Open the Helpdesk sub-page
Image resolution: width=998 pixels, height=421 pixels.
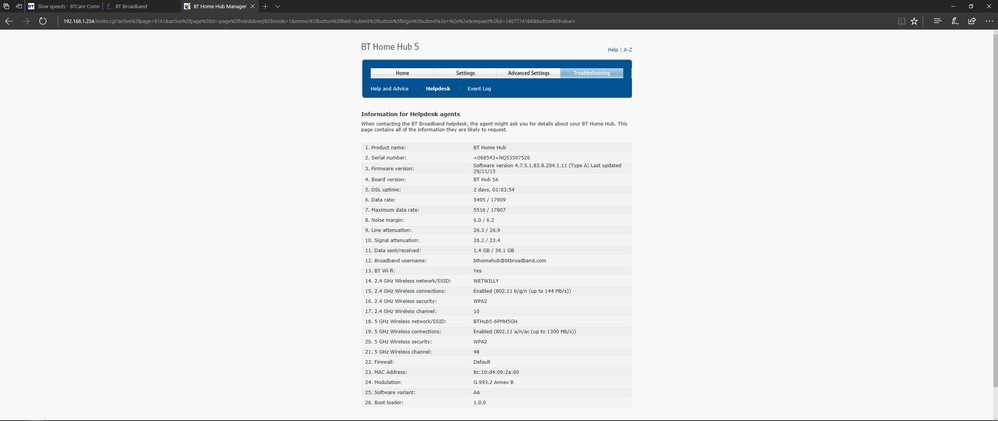pyautogui.click(x=438, y=89)
